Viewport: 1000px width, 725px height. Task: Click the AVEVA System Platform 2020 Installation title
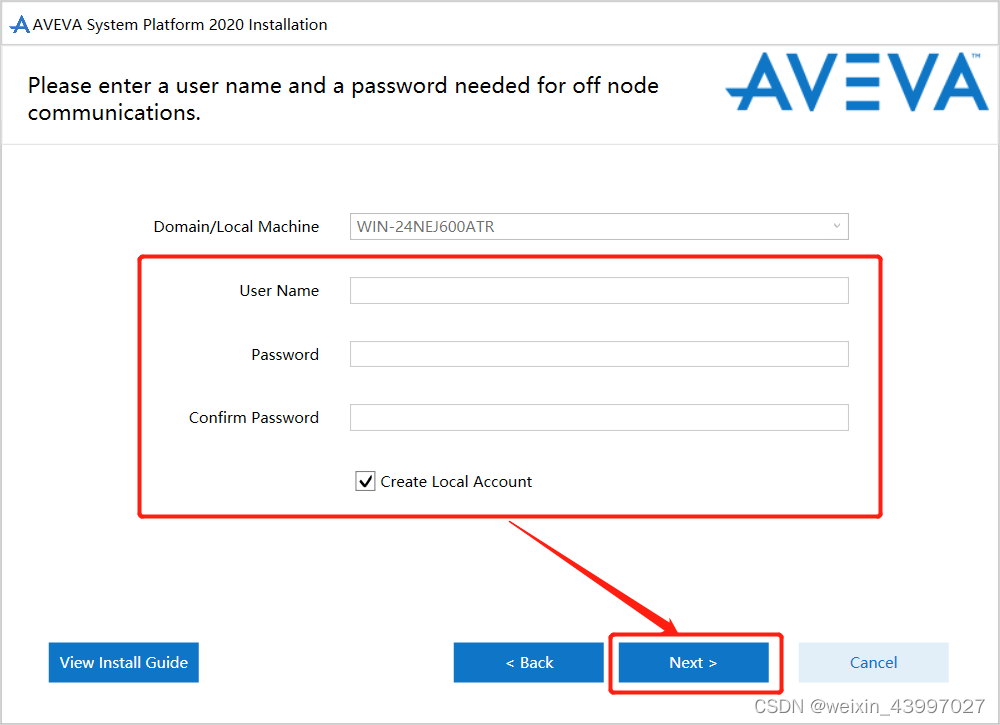180,25
